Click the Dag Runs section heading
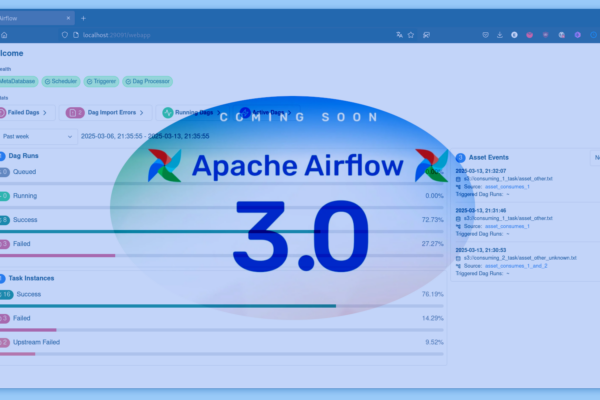Screen dimensions: 600x400 23,156
